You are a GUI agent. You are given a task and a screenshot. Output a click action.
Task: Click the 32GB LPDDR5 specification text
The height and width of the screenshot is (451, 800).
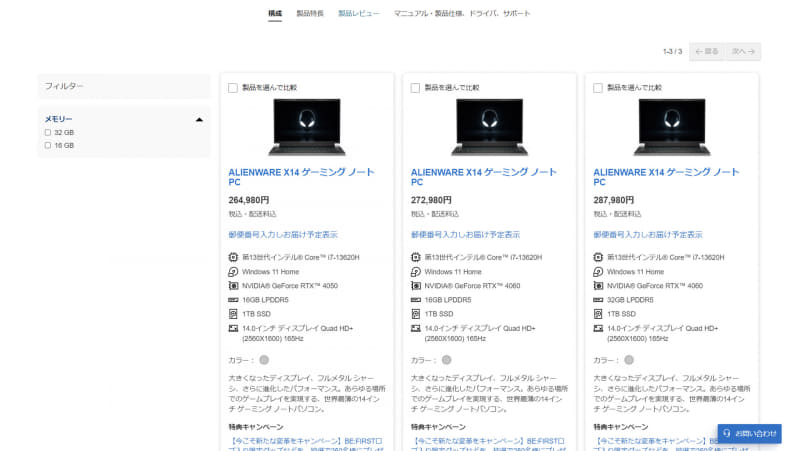pos(630,300)
